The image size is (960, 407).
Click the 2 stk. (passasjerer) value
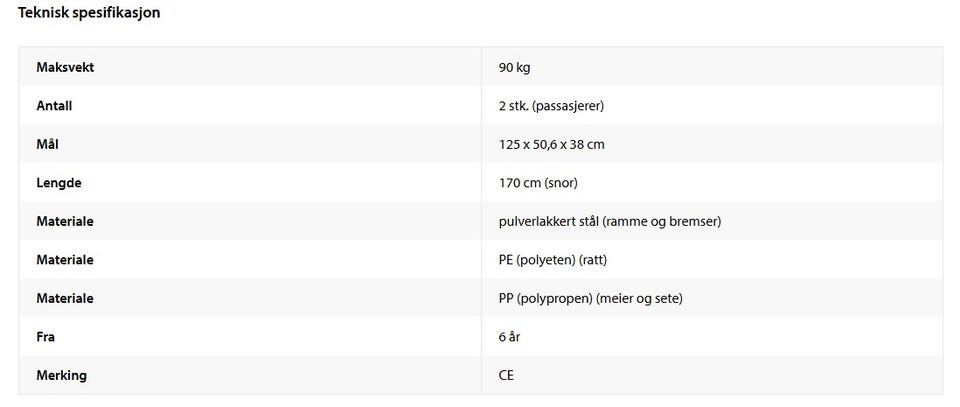[x=552, y=106]
